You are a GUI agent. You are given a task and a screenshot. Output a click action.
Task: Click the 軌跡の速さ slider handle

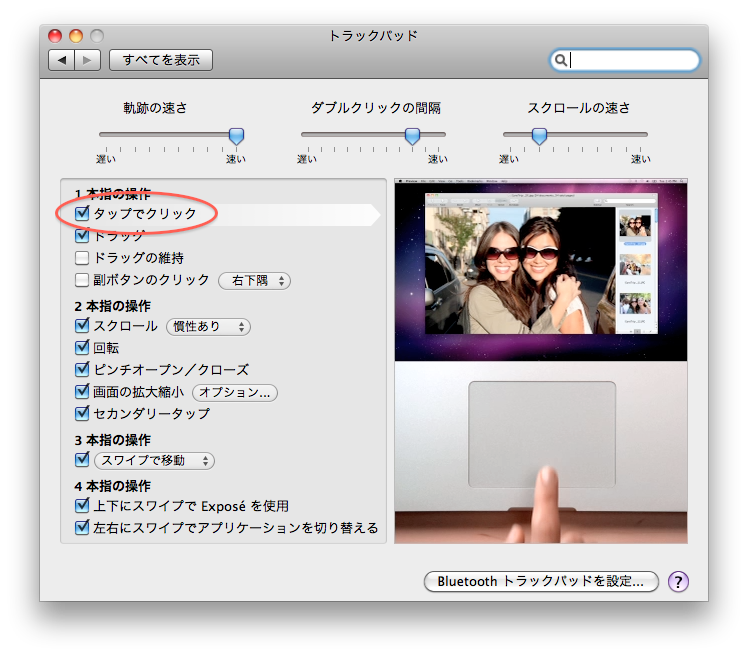[236, 136]
